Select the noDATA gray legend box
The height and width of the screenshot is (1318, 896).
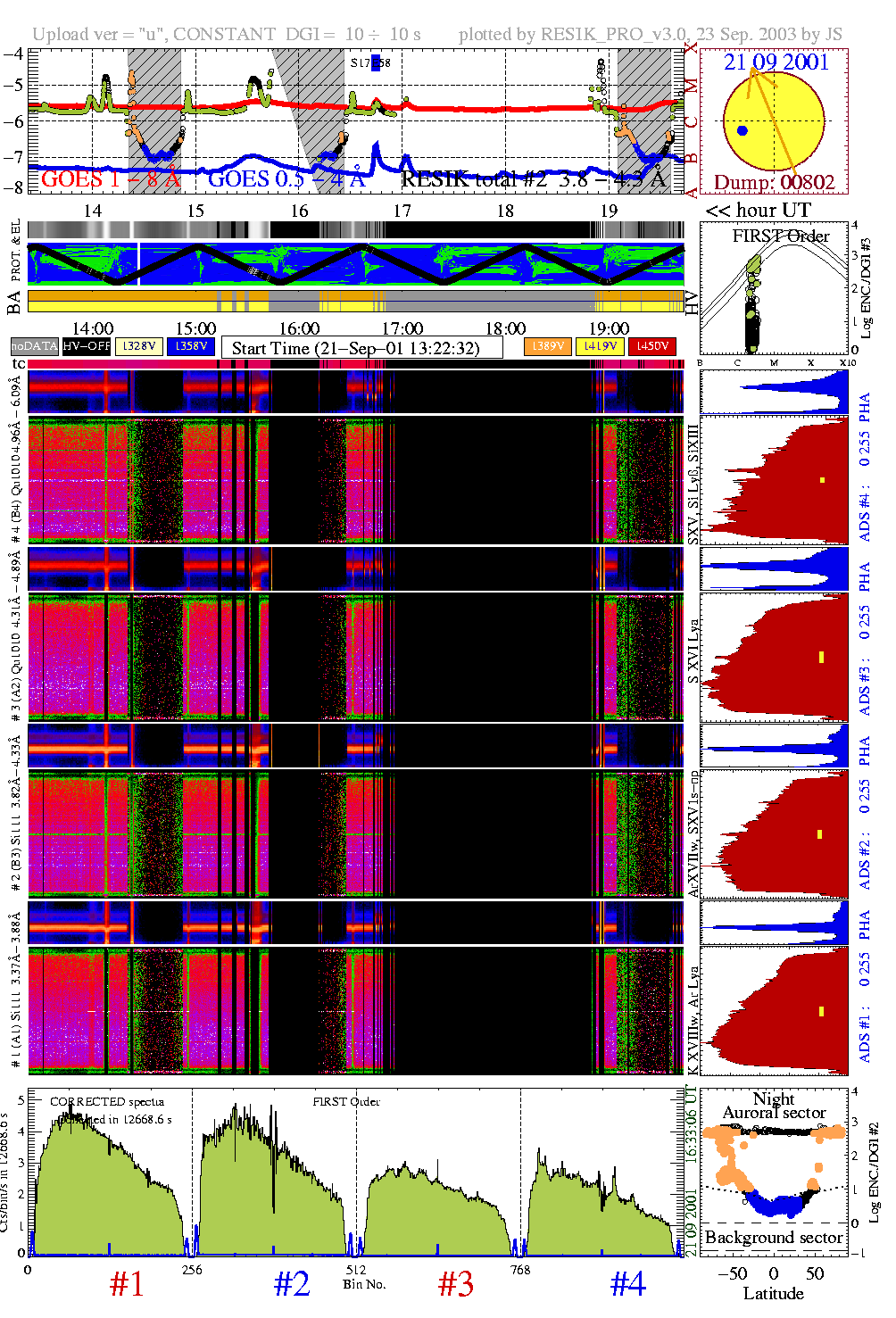point(35,346)
